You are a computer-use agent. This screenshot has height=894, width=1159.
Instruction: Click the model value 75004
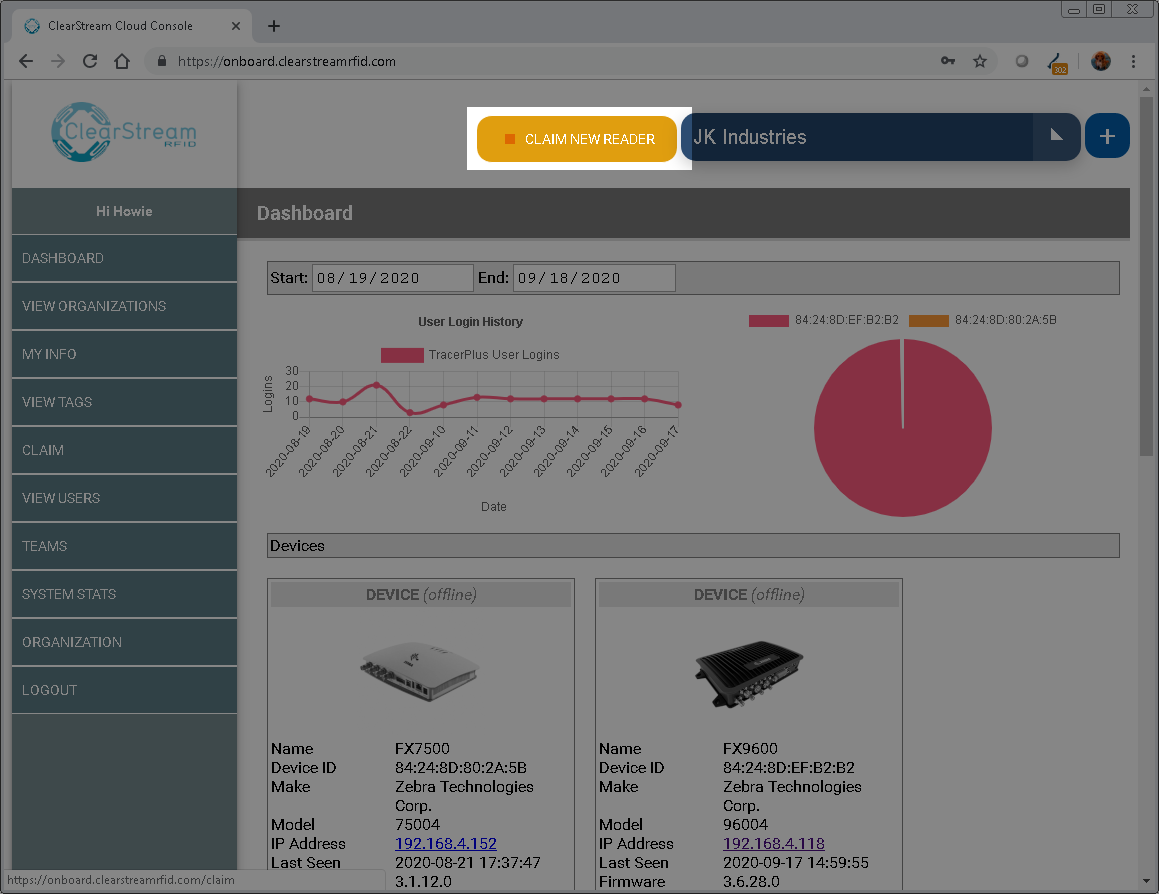point(417,824)
